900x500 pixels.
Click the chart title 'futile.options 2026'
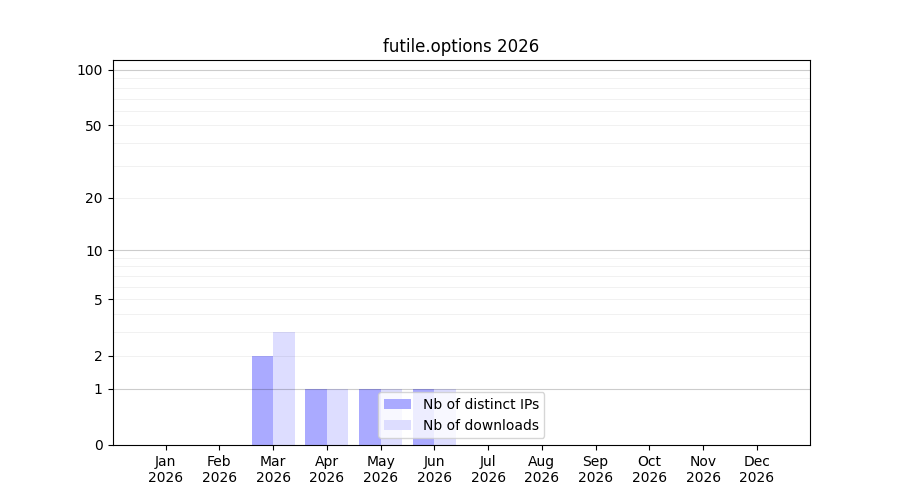(461, 46)
